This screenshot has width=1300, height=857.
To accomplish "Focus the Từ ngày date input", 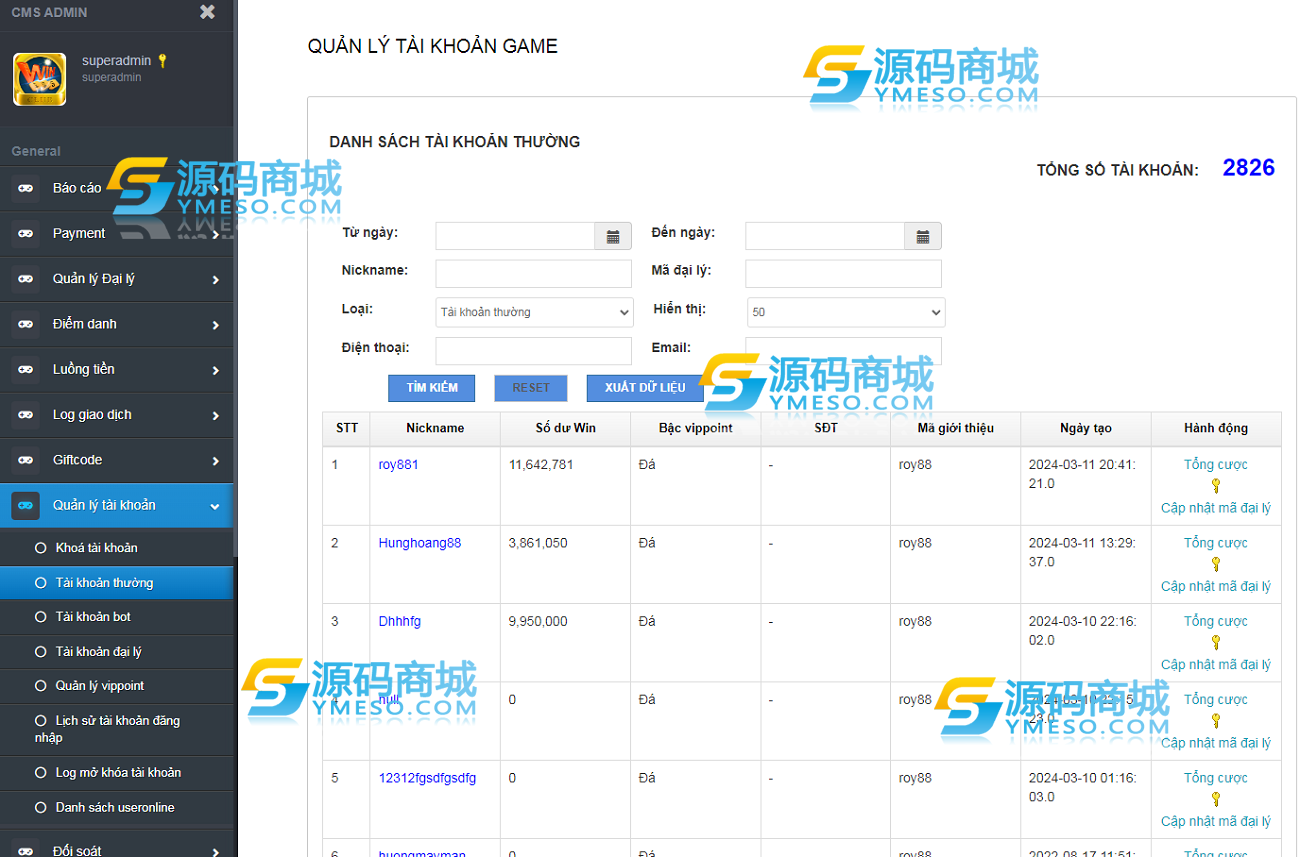I will pyautogui.click(x=515, y=236).
